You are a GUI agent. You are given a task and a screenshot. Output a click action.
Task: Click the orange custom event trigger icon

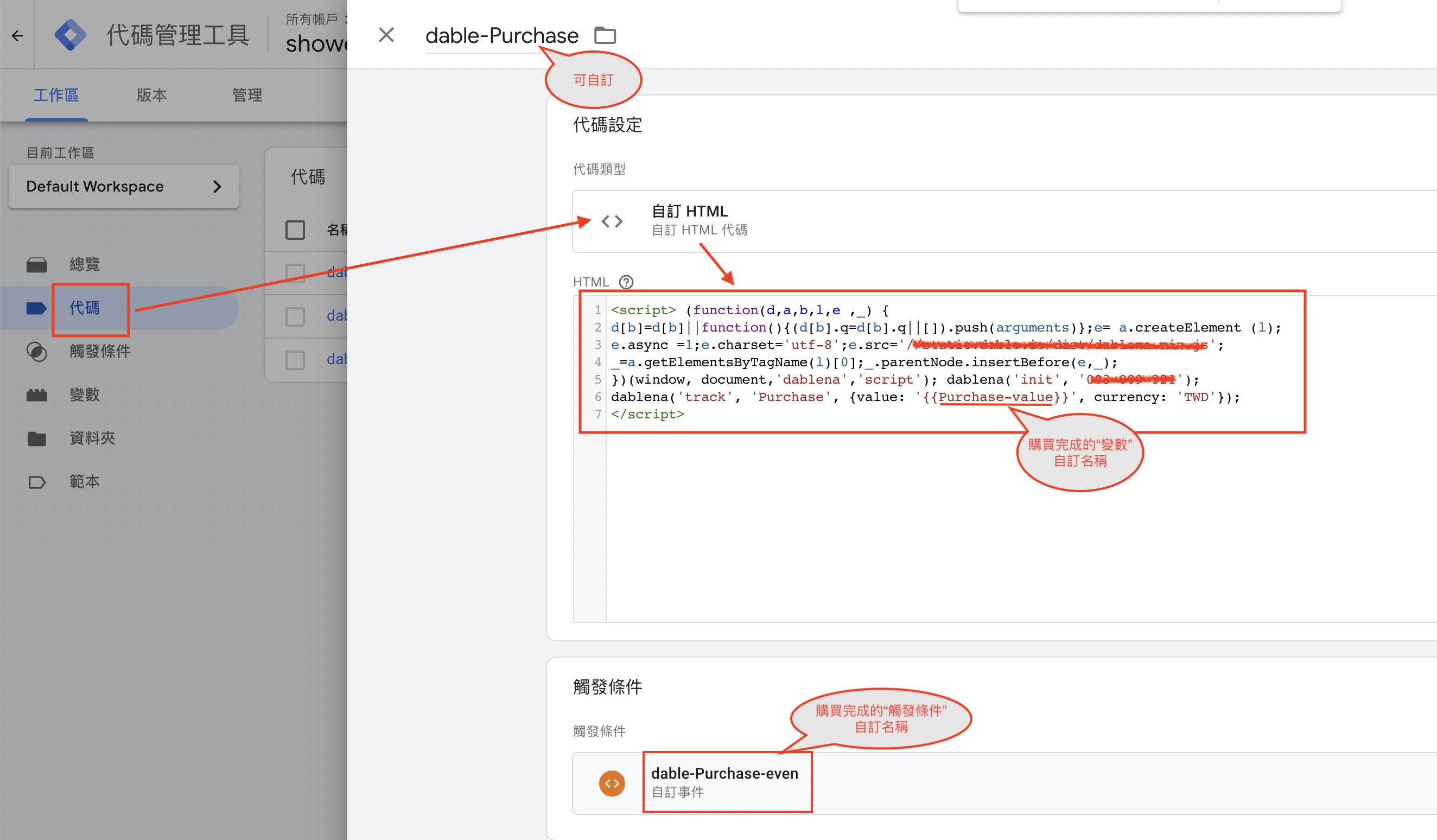tap(611, 783)
